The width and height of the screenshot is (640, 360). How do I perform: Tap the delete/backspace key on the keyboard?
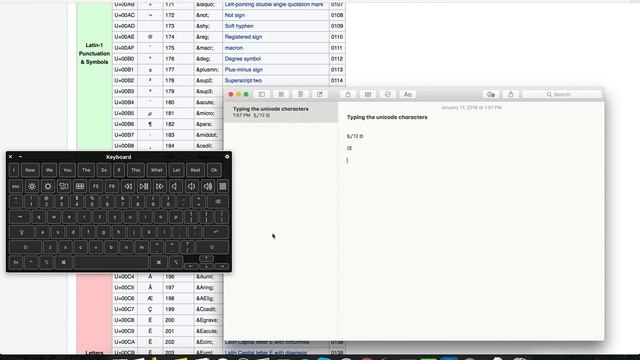click(218, 202)
